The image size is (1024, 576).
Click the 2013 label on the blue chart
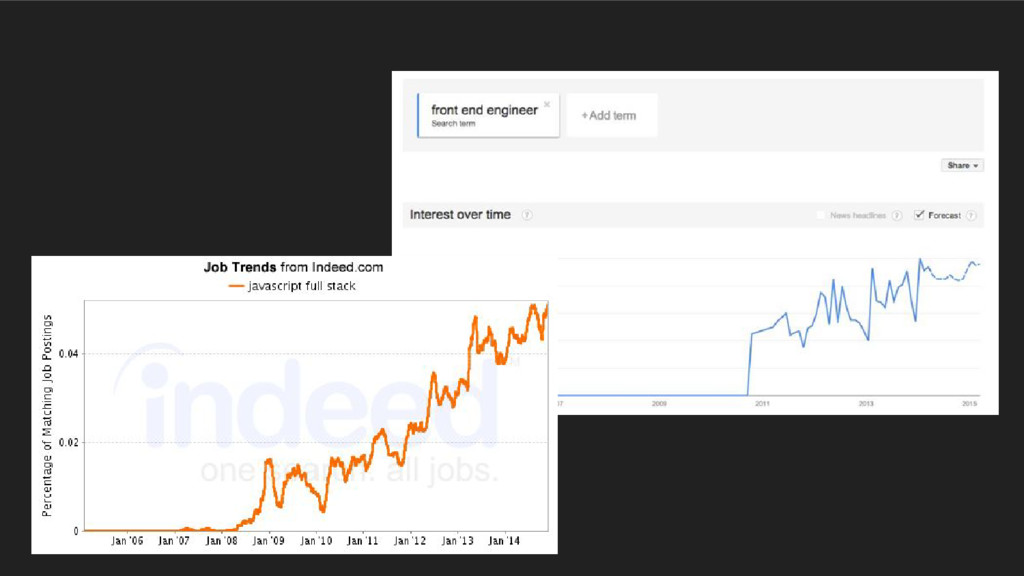click(x=866, y=404)
